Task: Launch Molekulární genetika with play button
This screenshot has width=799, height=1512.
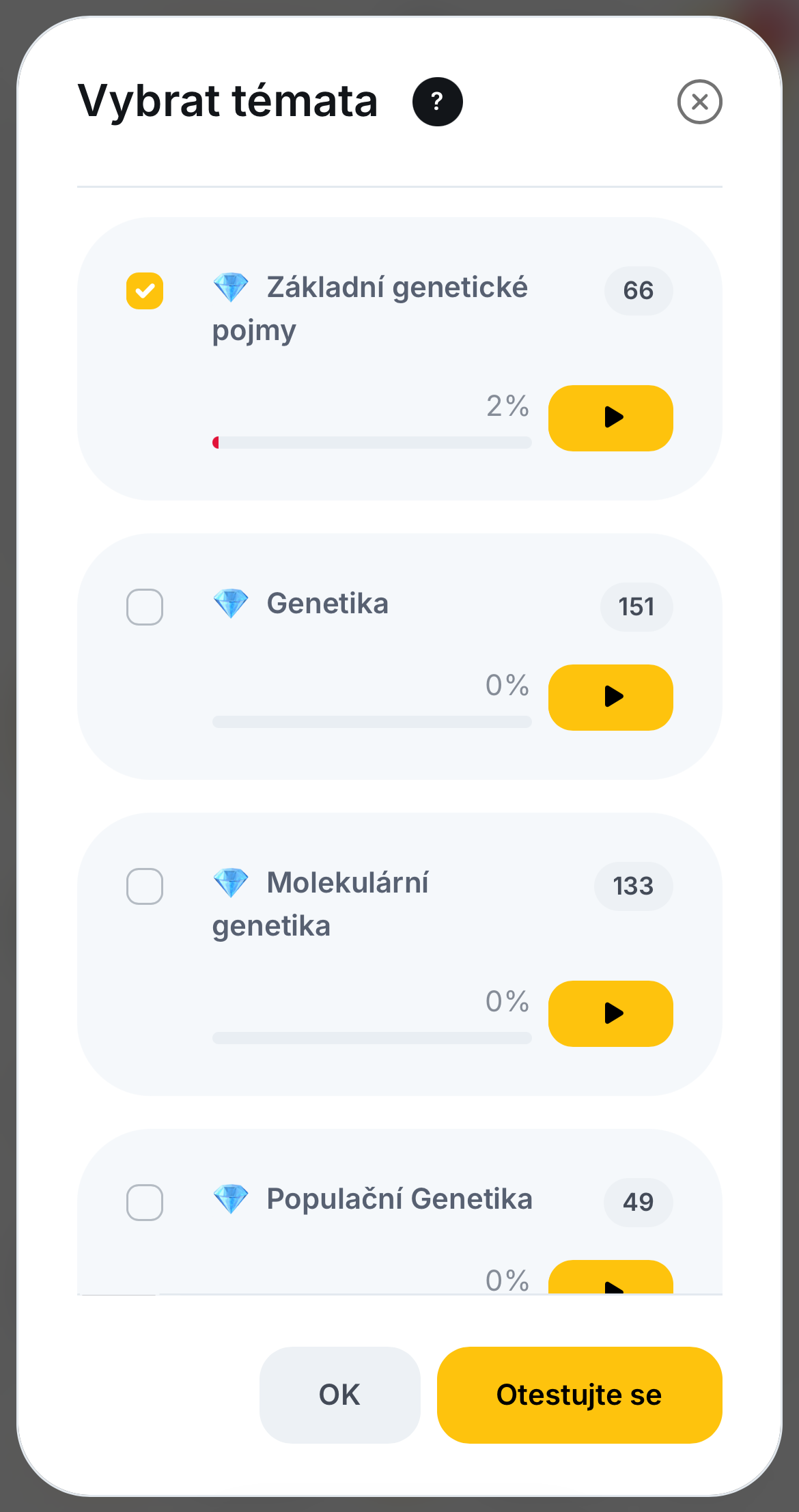Action: (611, 1013)
